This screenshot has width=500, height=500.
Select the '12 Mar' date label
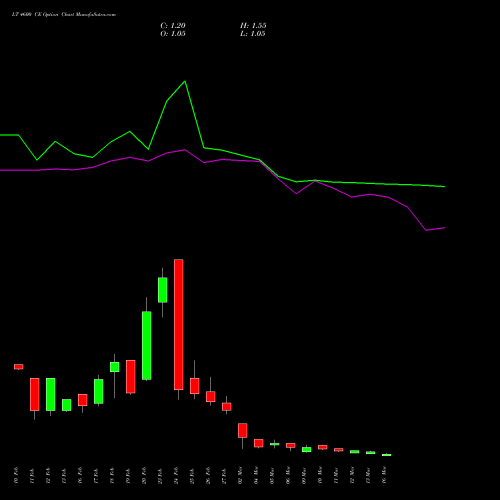353,475
